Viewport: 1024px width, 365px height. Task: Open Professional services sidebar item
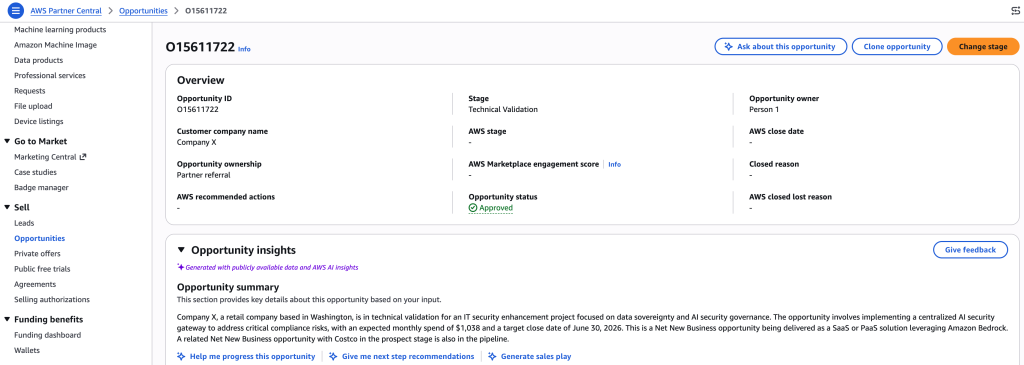(x=50, y=75)
